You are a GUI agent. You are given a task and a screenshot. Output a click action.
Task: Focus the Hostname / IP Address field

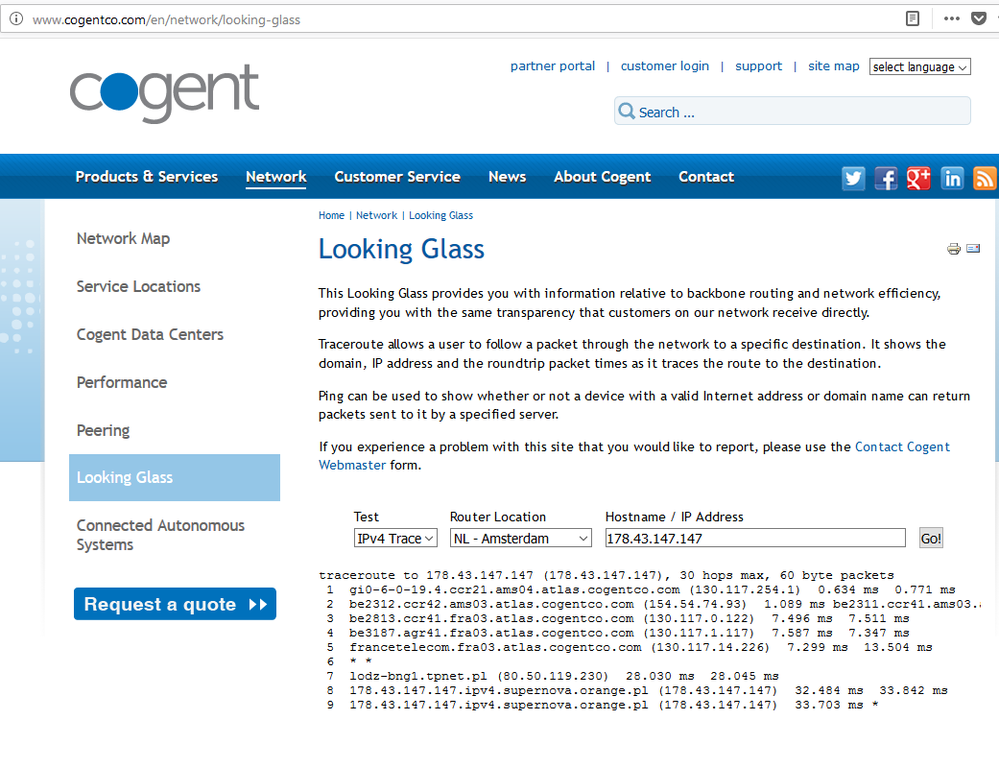755,538
